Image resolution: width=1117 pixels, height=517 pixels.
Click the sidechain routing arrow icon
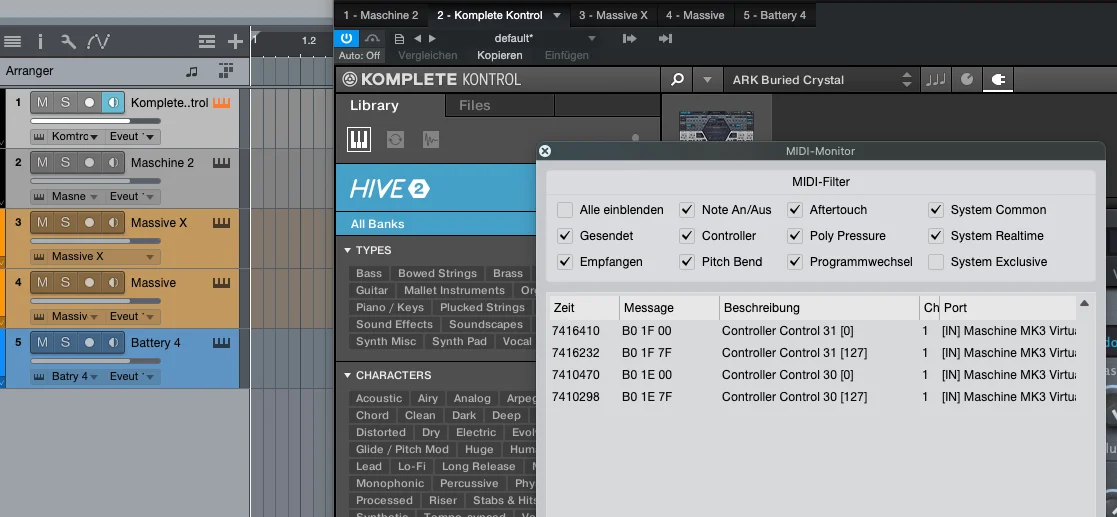pyautogui.click(x=629, y=38)
